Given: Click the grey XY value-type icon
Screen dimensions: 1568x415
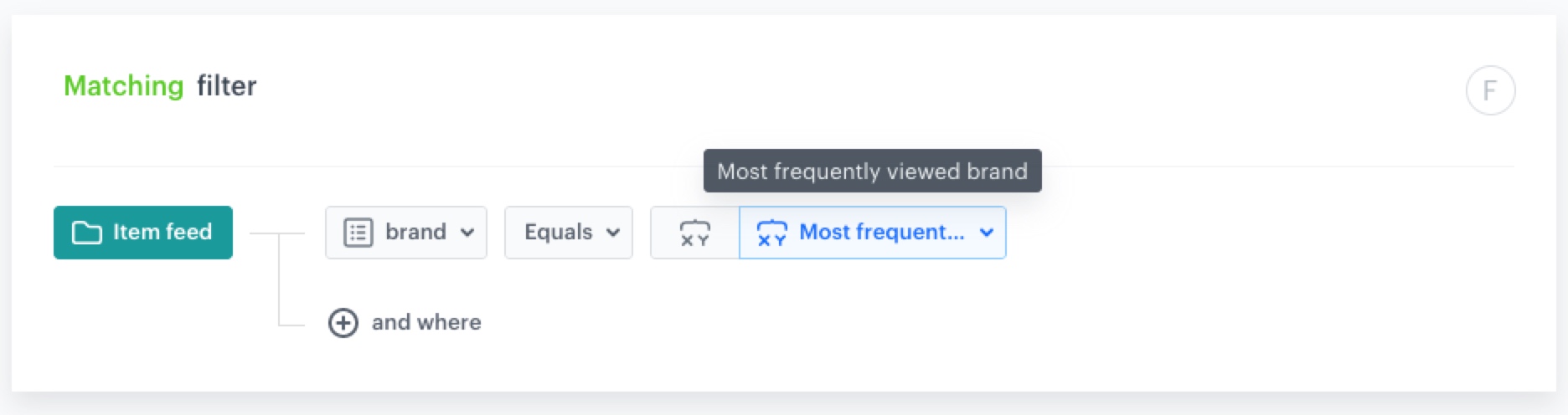Looking at the screenshot, I should pyautogui.click(x=694, y=233).
